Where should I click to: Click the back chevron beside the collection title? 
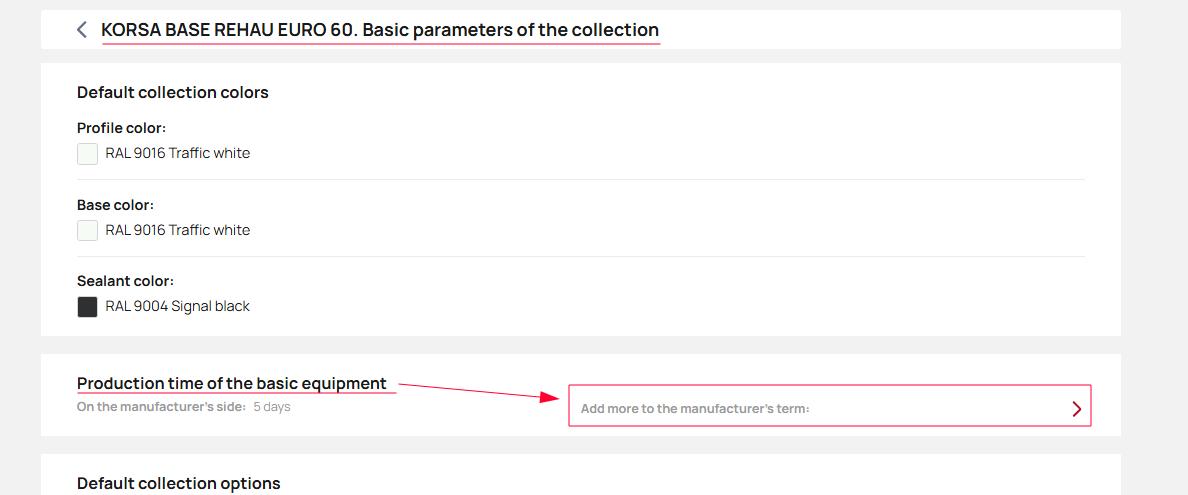pyautogui.click(x=82, y=30)
